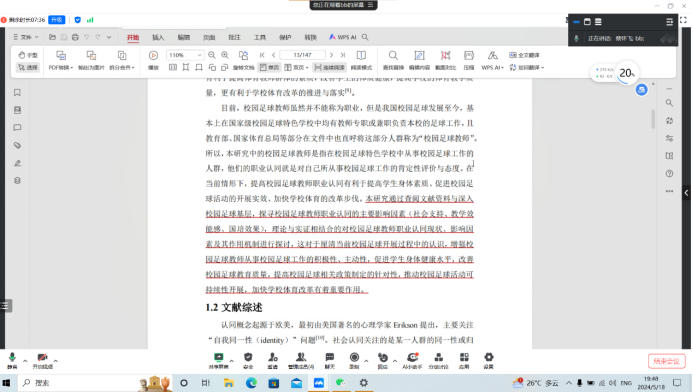Toggle 单页 single page view
The image size is (693, 392).
(269, 68)
